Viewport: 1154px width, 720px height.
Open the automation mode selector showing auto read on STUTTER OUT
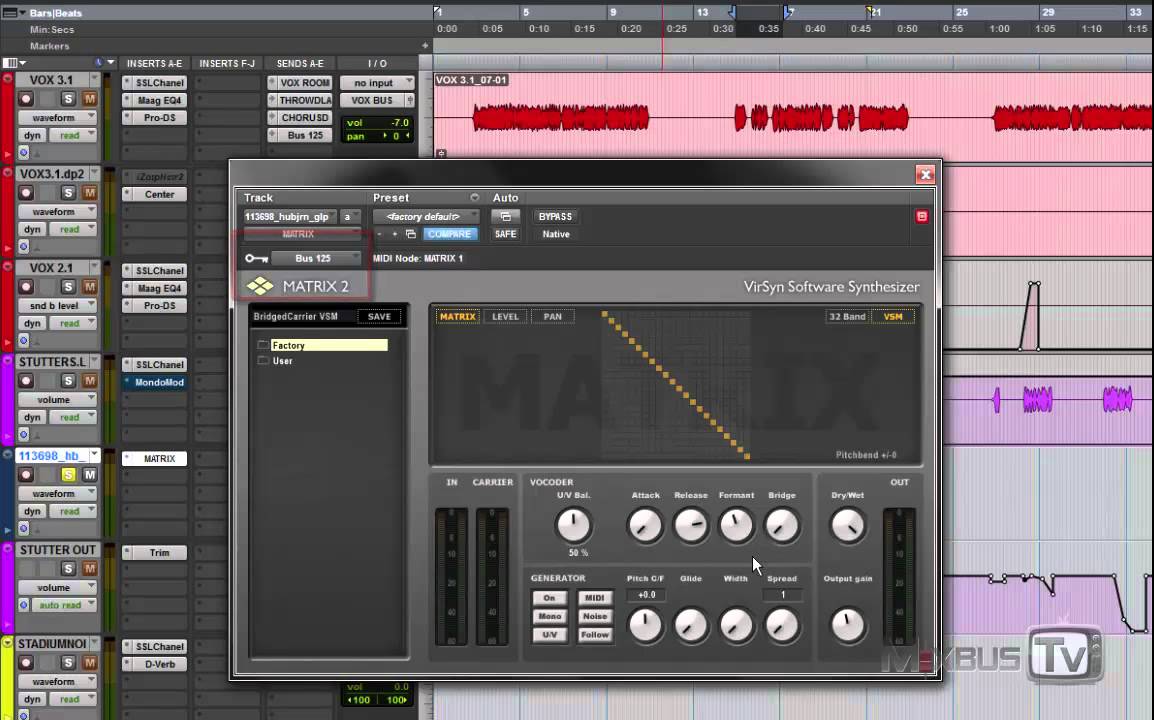[x=65, y=605]
